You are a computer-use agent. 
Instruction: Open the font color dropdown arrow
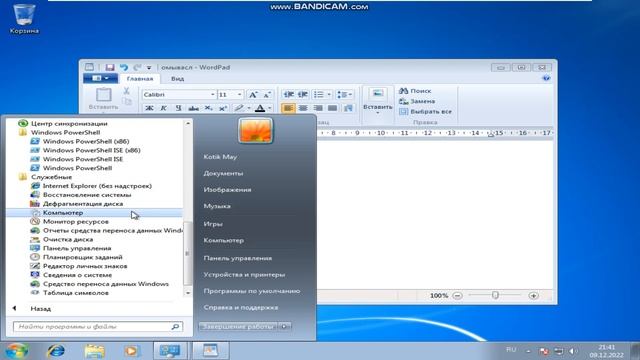(x=269, y=108)
